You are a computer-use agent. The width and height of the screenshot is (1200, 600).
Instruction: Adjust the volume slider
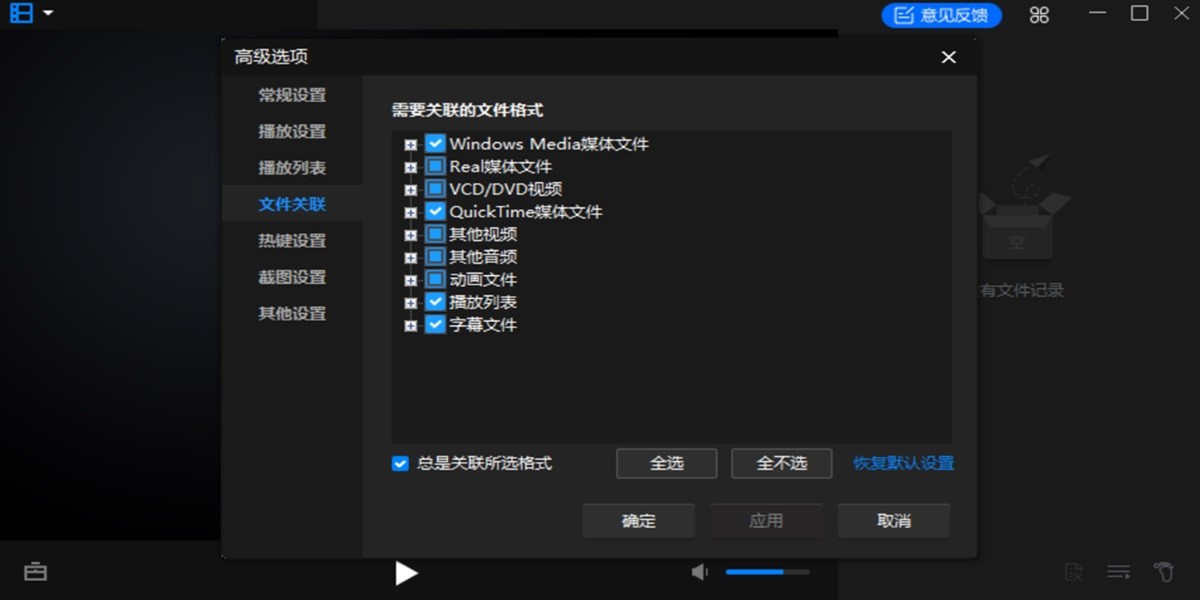(x=768, y=571)
